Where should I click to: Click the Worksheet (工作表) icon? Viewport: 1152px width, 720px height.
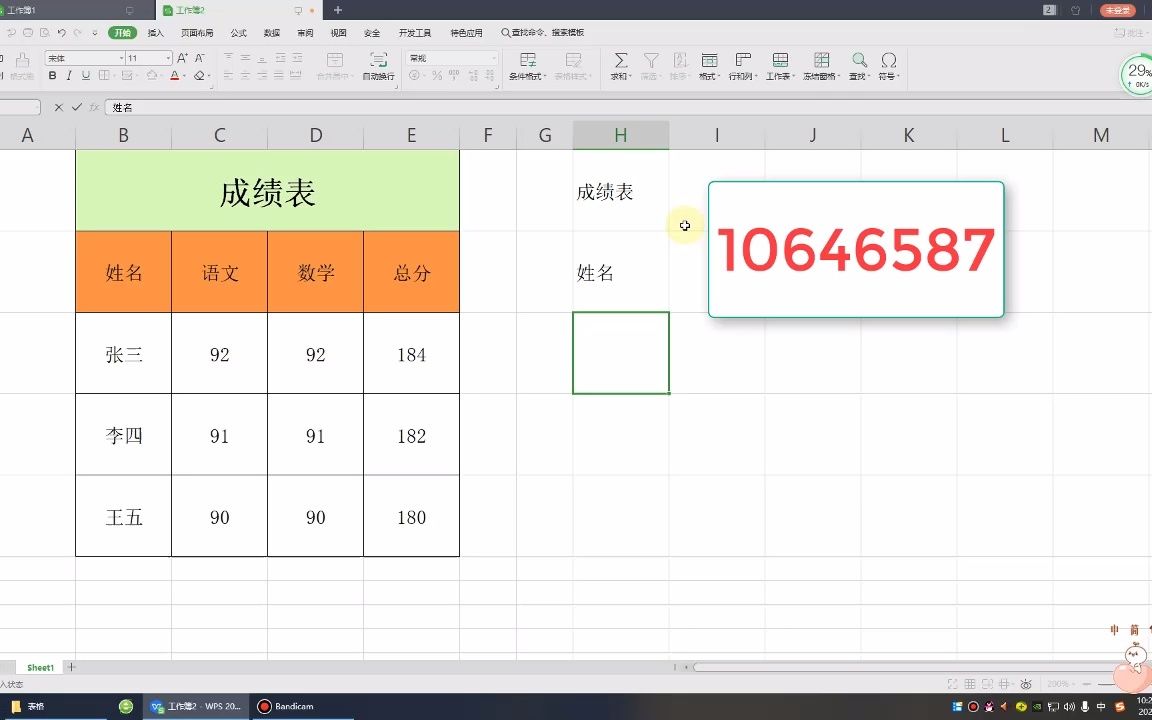pyautogui.click(x=780, y=60)
